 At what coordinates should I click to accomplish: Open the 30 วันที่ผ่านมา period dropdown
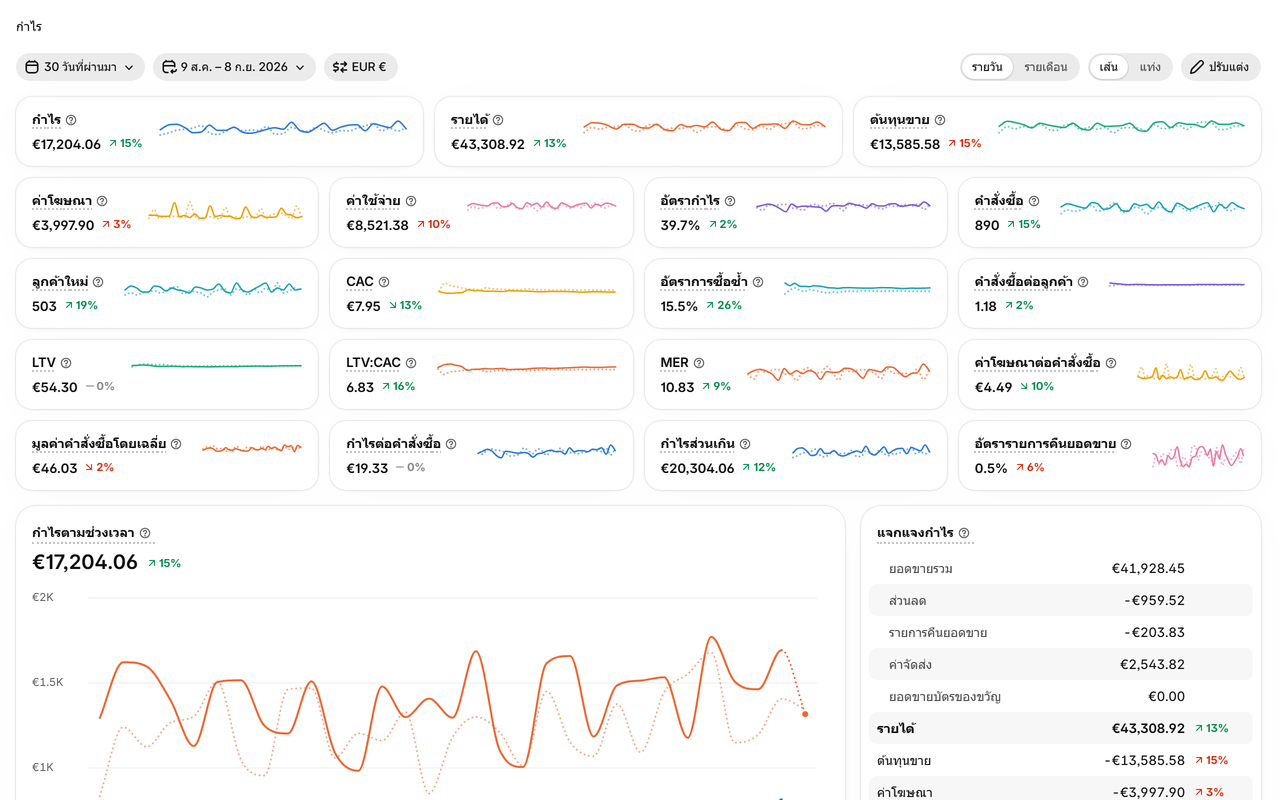click(x=80, y=67)
